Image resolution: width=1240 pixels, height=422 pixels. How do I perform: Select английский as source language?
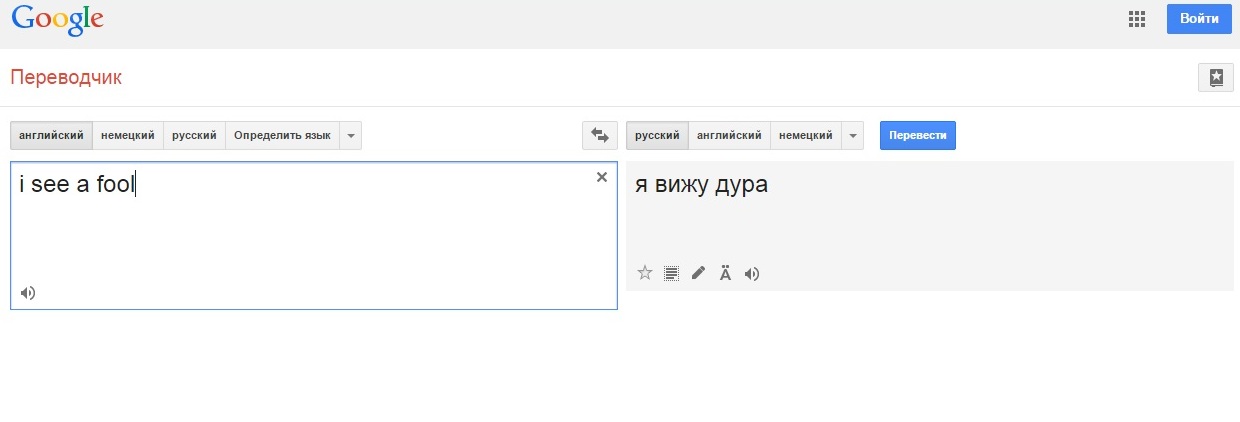point(51,135)
